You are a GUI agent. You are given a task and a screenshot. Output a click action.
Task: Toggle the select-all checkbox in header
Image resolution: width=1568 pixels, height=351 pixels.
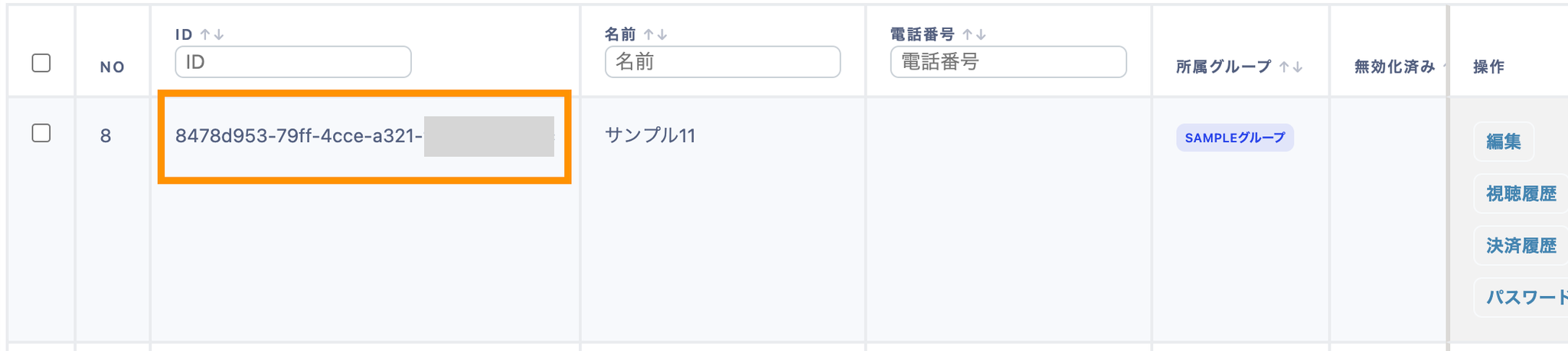pyautogui.click(x=41, y=63)
